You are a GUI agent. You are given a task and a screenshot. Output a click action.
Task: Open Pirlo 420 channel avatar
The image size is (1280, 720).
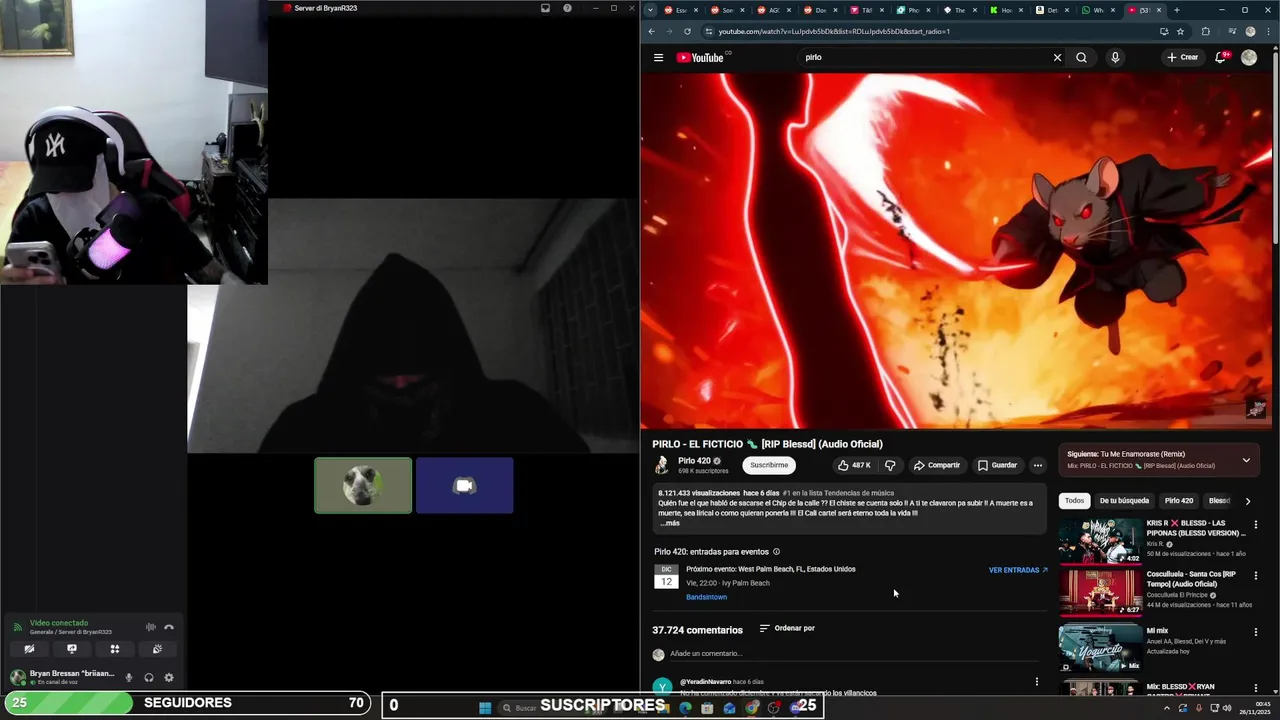pyautogui.click(x=661, y=465)
